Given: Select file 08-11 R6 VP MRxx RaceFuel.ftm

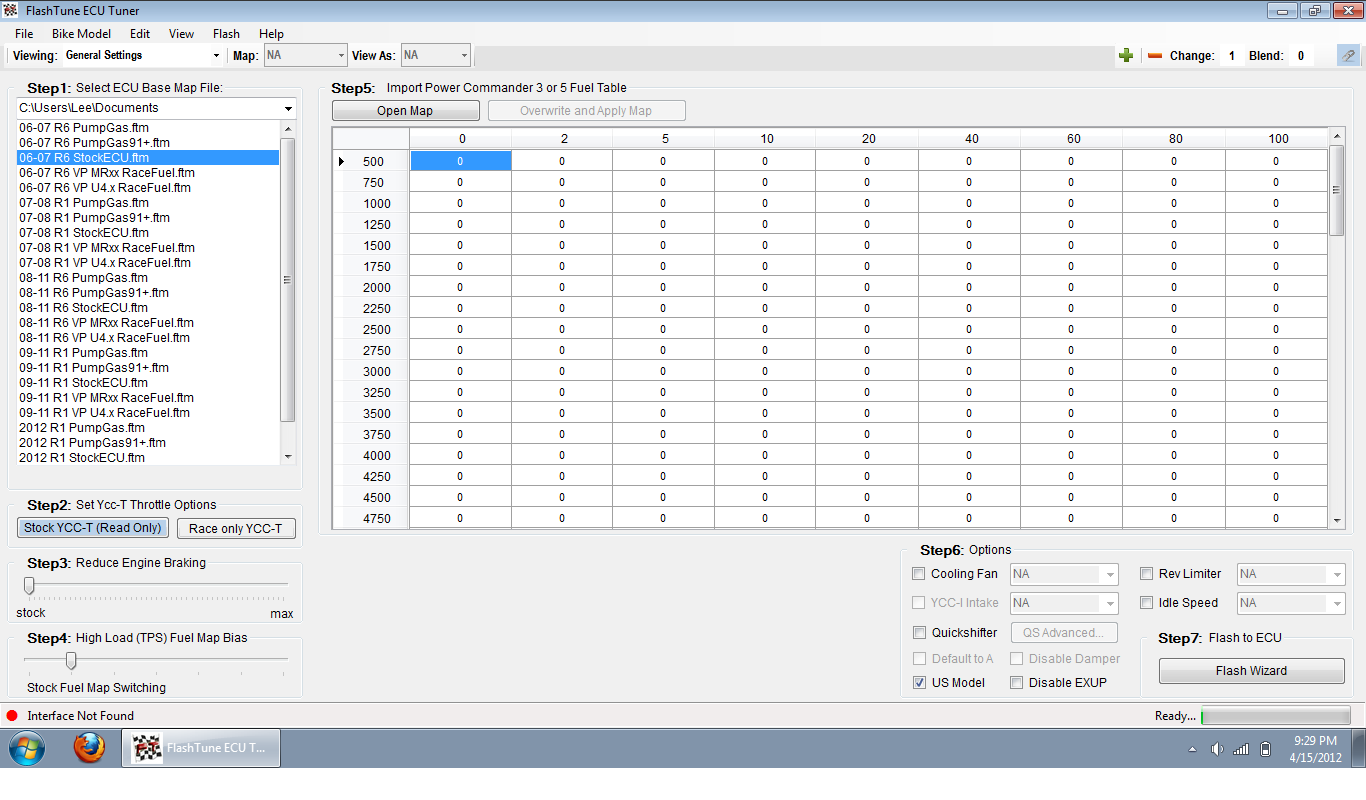Looking at the screenshot, I should [148, 323].
